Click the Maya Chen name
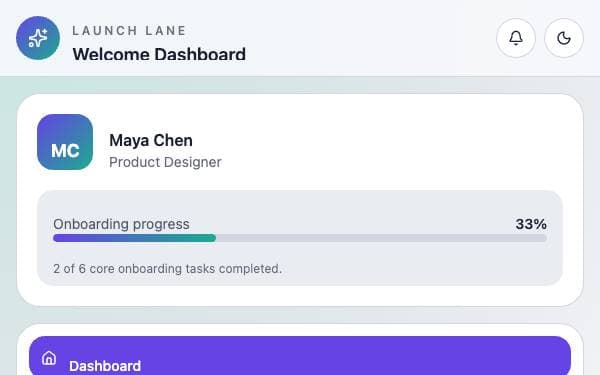This screenshot has width=600, height=375. (x=151, y=140)
